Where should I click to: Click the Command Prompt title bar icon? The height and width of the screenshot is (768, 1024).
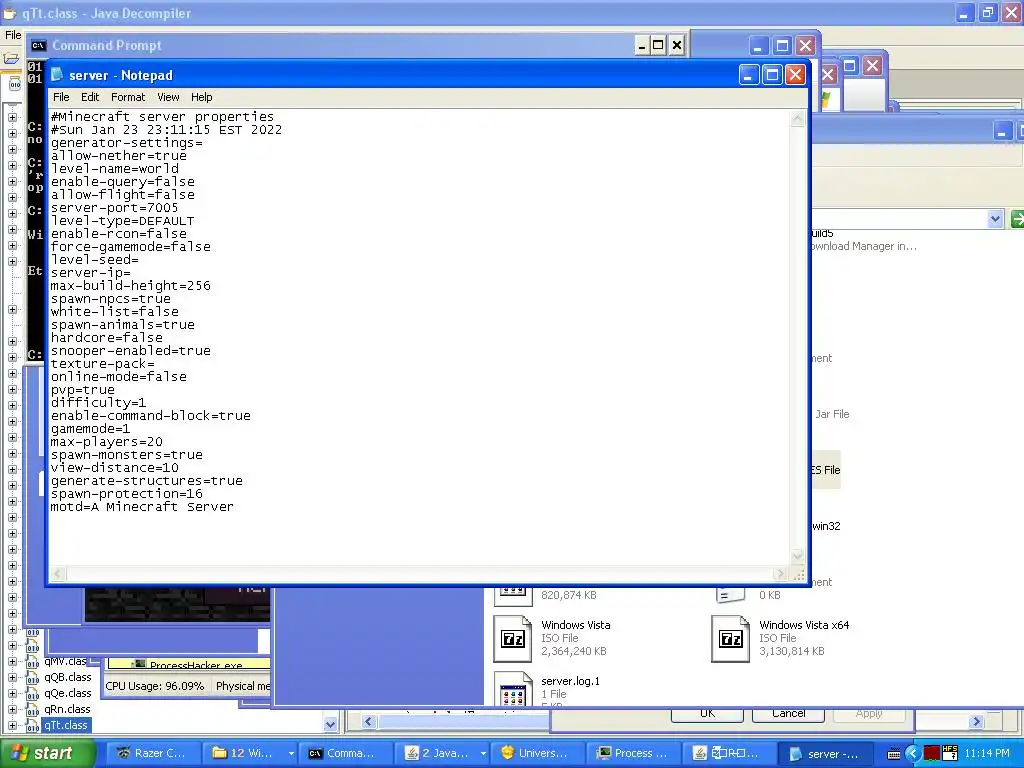[39, 45]
